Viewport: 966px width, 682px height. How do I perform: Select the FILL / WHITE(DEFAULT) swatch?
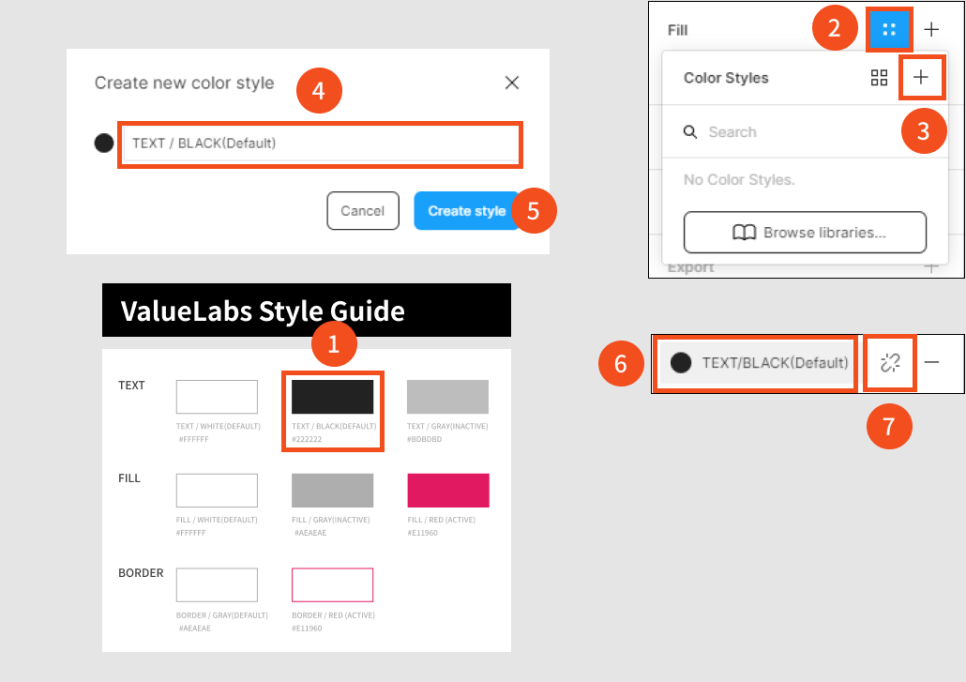pos(217,490)
